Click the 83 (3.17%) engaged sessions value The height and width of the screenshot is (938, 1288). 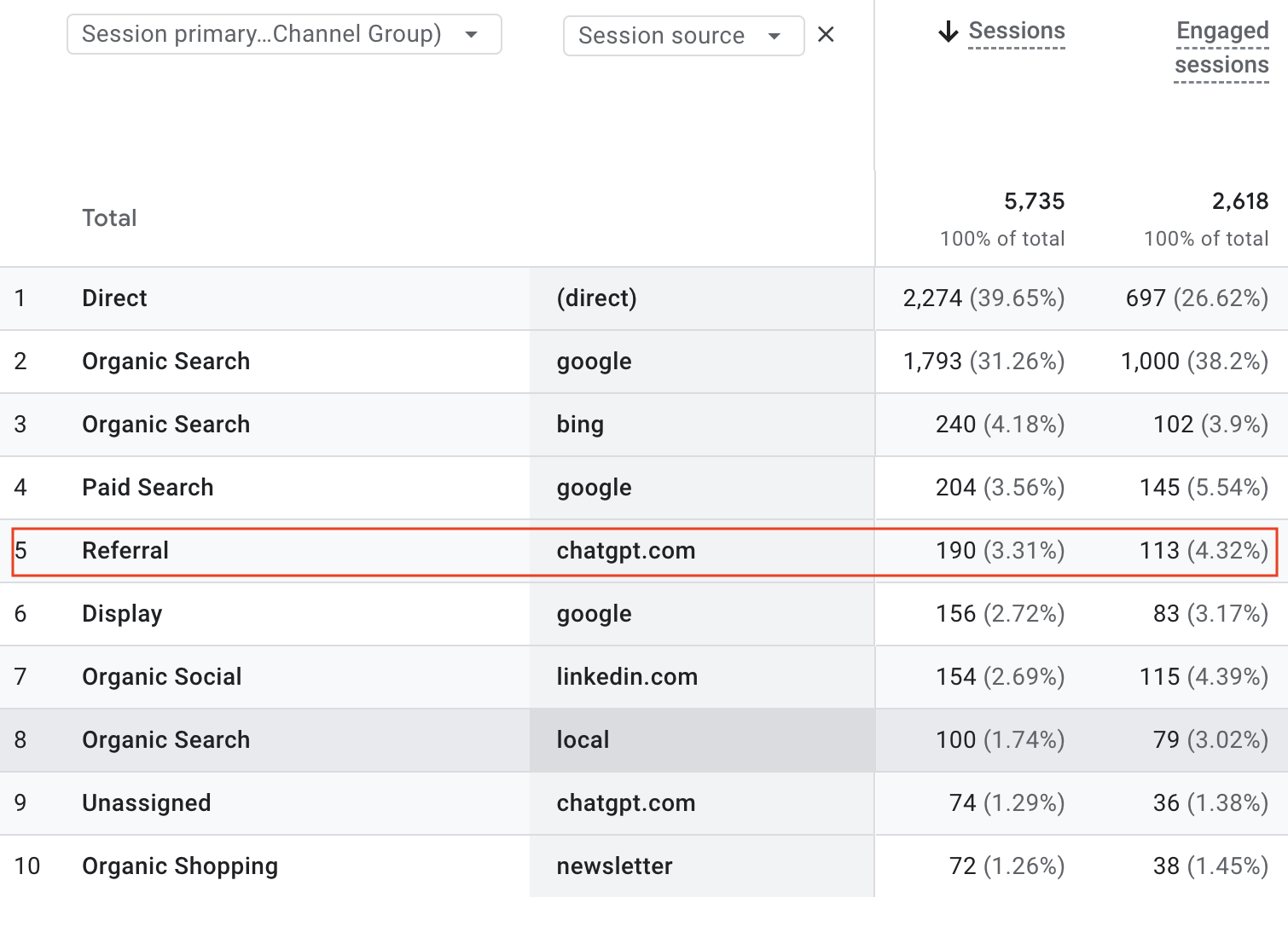click(x=1211, y=614)
